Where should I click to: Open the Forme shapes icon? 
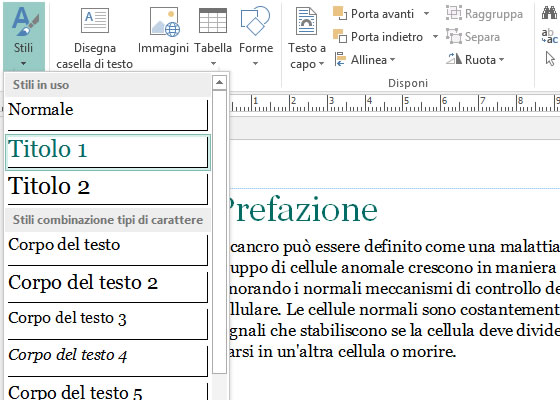(255, 21)
